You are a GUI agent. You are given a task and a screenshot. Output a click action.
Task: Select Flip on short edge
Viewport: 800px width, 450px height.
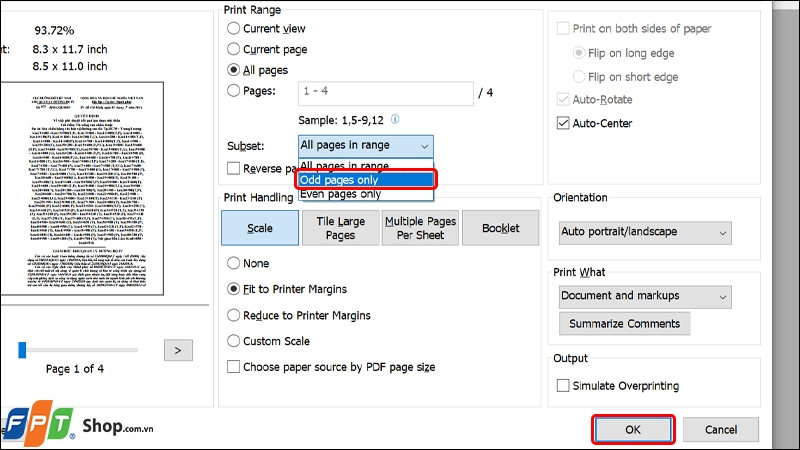coord(579,77)
